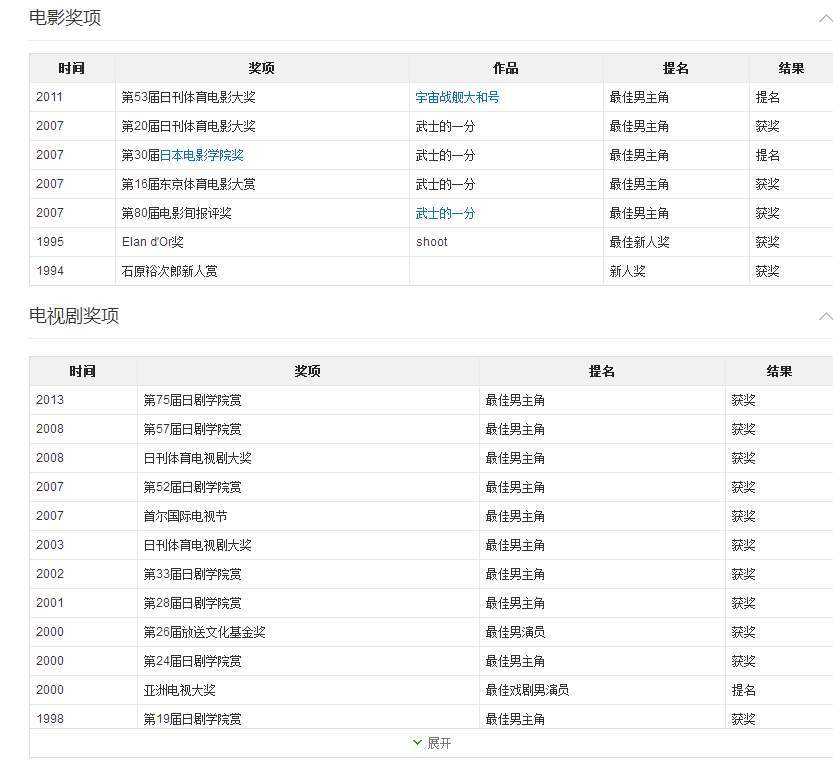Image resolution: width=833 pixels, height=768 pixels.
Task: Click 武士的一分 in 第16届东京体育电影大赏 row
Action: coord(445,184)
